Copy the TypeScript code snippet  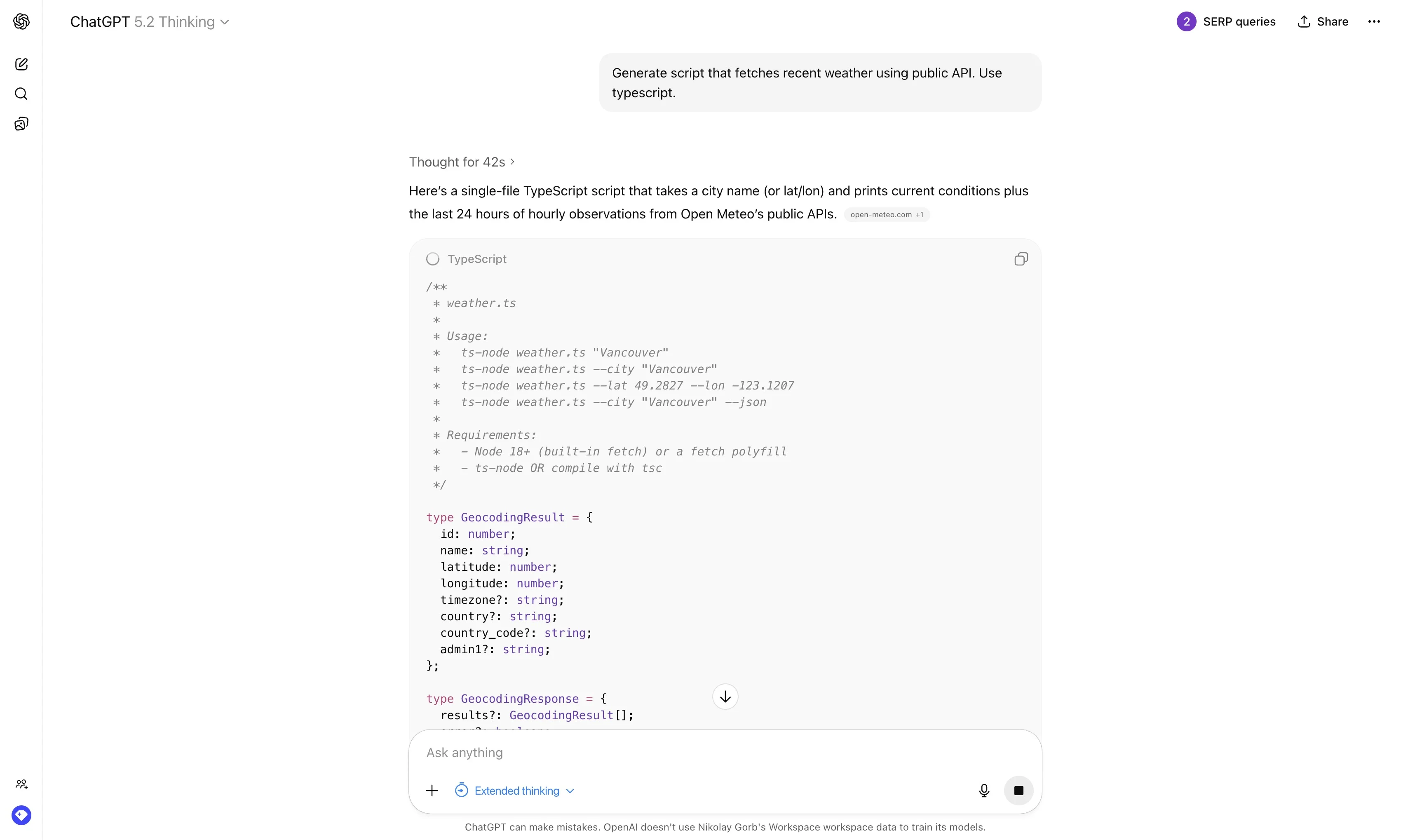[1021, 259]
